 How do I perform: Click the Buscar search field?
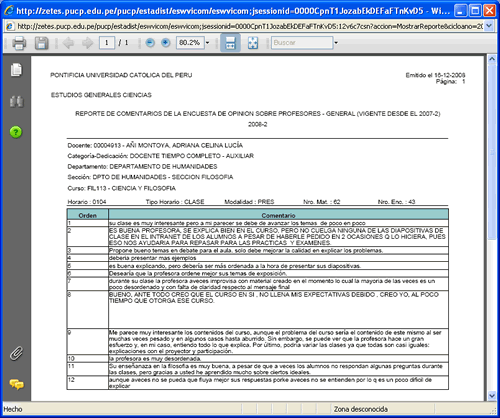coord(302,43)
